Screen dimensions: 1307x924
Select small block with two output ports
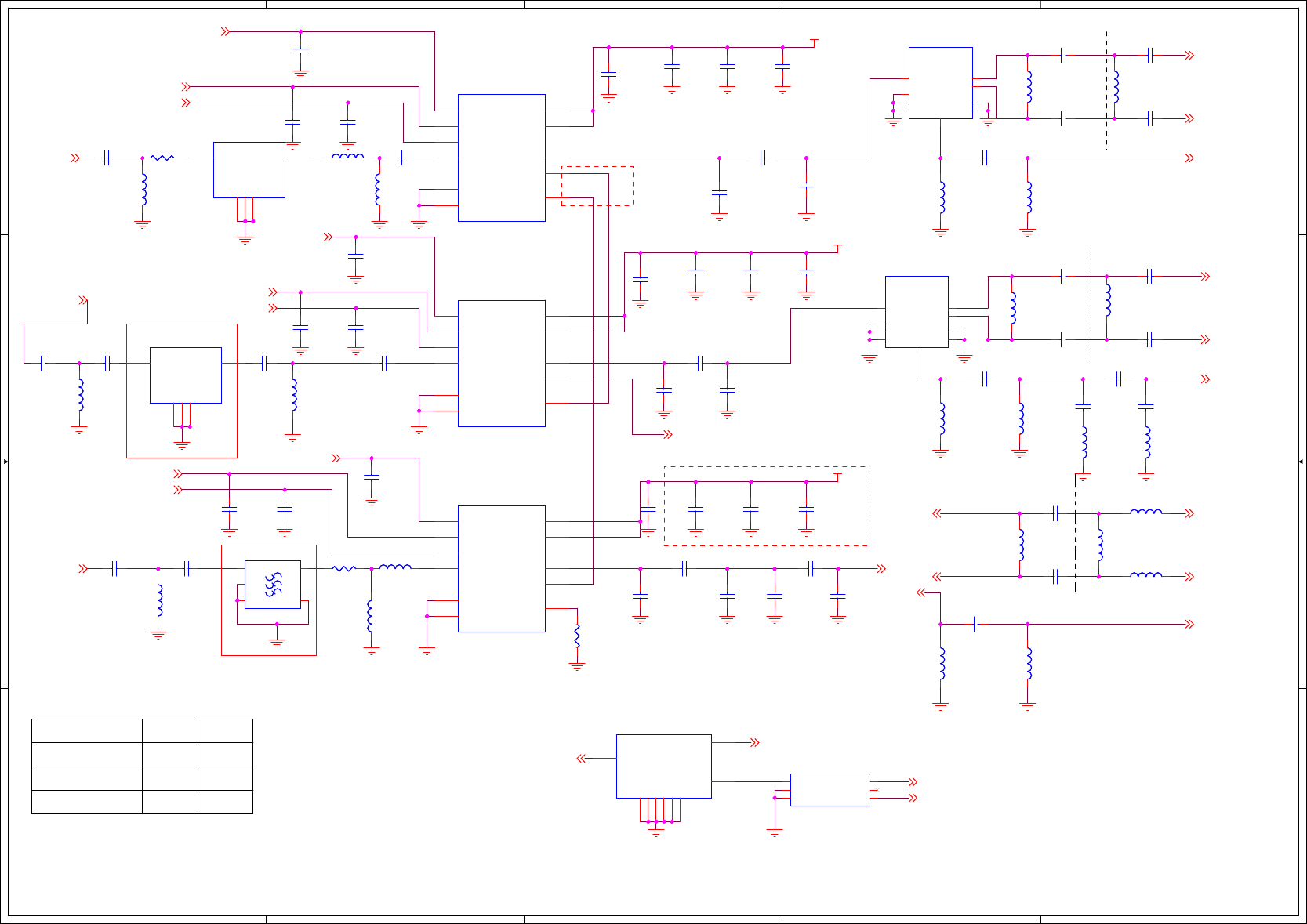pos(830,789)
